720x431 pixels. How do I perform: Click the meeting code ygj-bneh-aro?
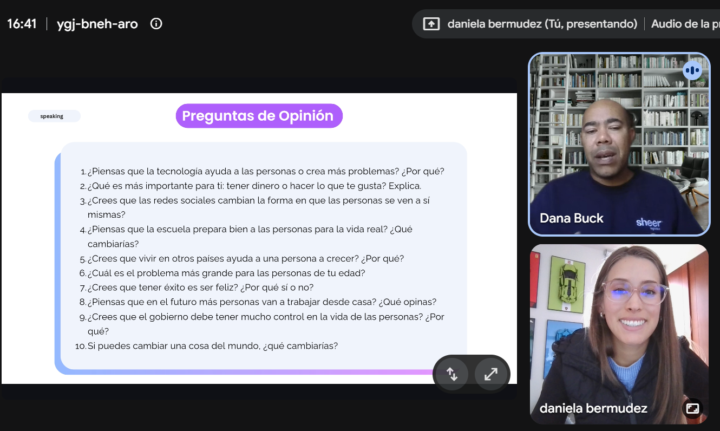pyautogui.click(x=97, y=24)
